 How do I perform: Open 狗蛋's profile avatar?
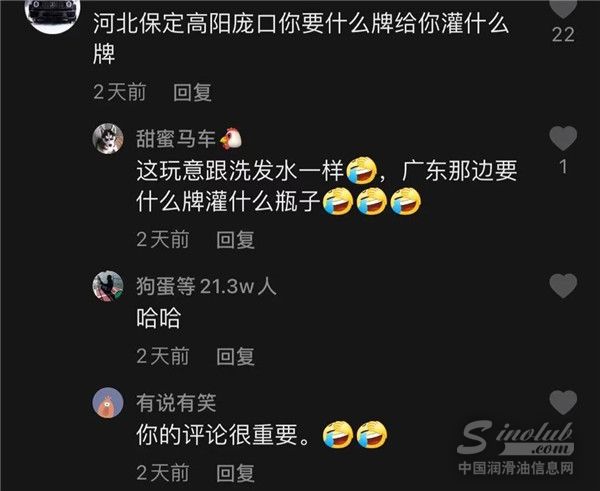pos(108,286)
